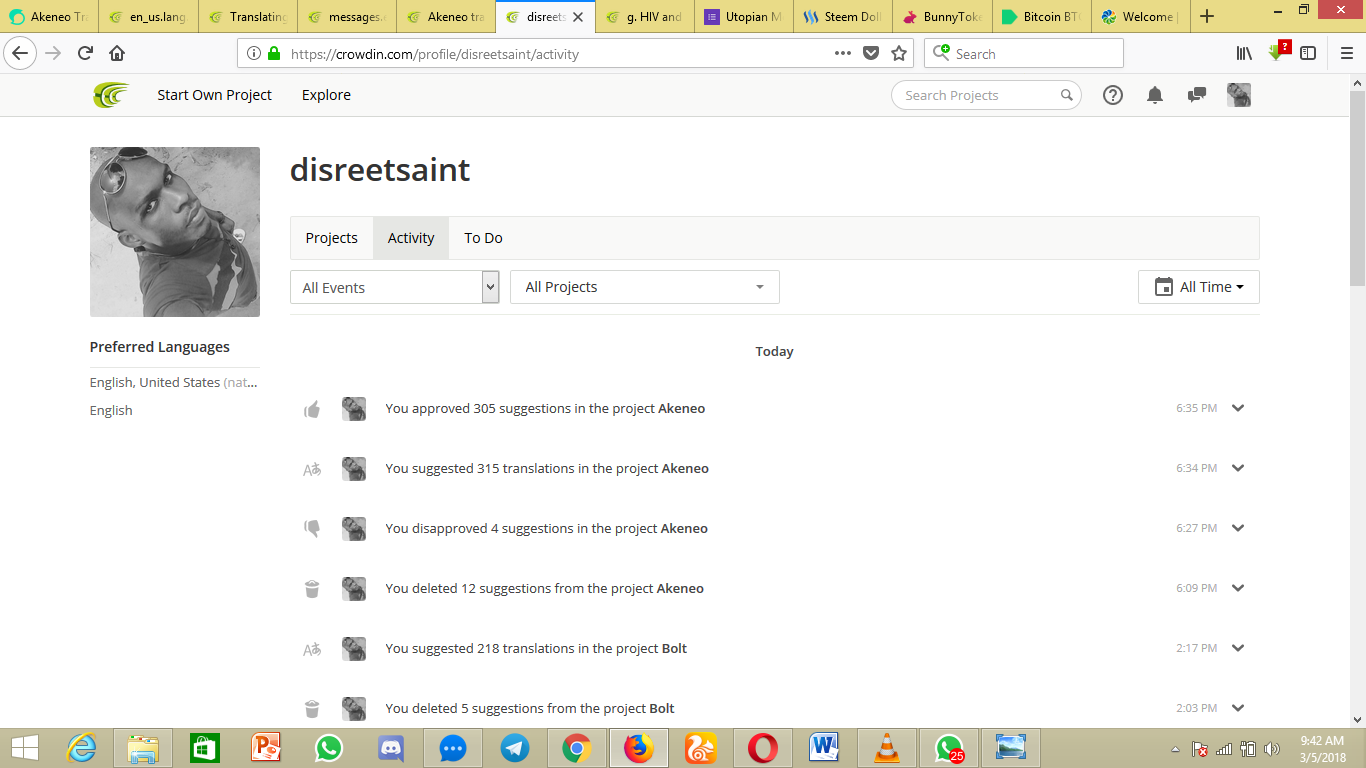Open page actions three-dots in address bar

[x=843, y=53]
